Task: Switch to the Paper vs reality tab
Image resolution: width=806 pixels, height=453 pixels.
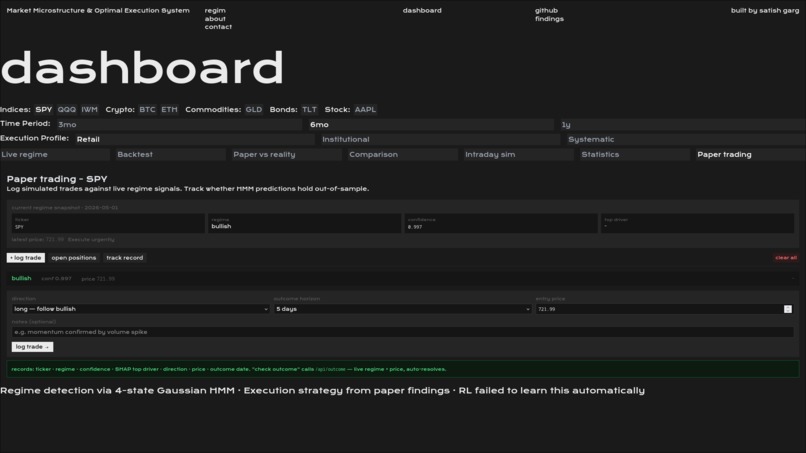Action: click(x=287, y=154)
